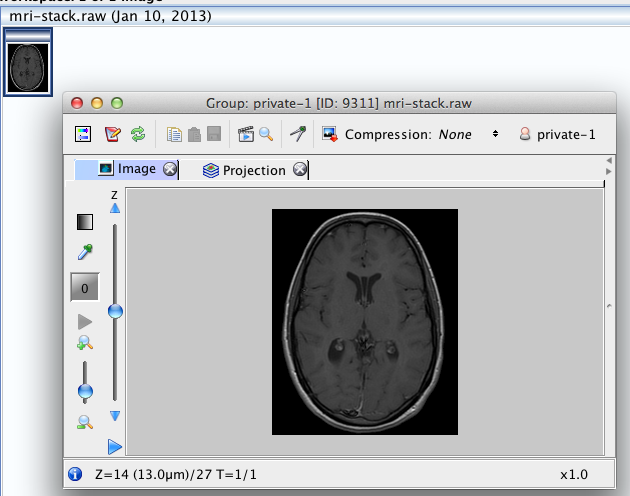Expand the right side panel arrow
The height and width of the screenshot is (496, 630).
tap(609, 306)
